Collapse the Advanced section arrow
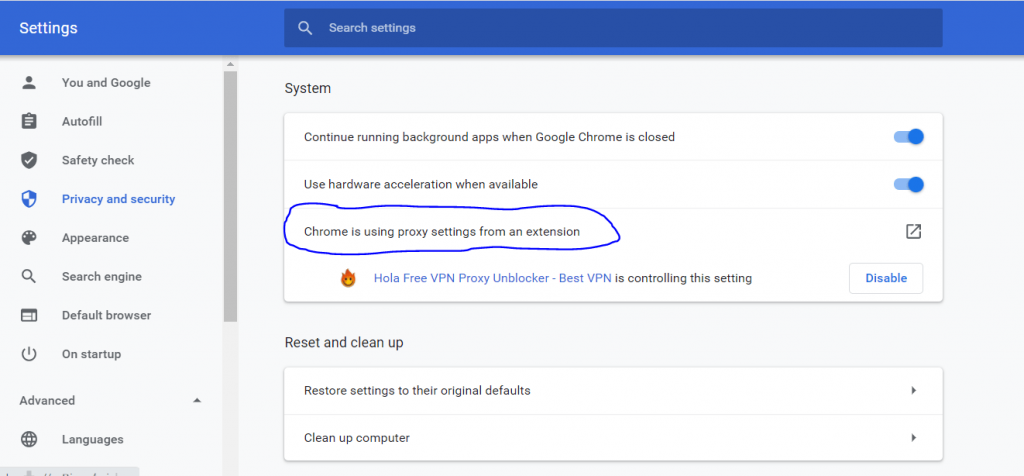Screen dimensions: 1024x476 click(x=197, y=401)
